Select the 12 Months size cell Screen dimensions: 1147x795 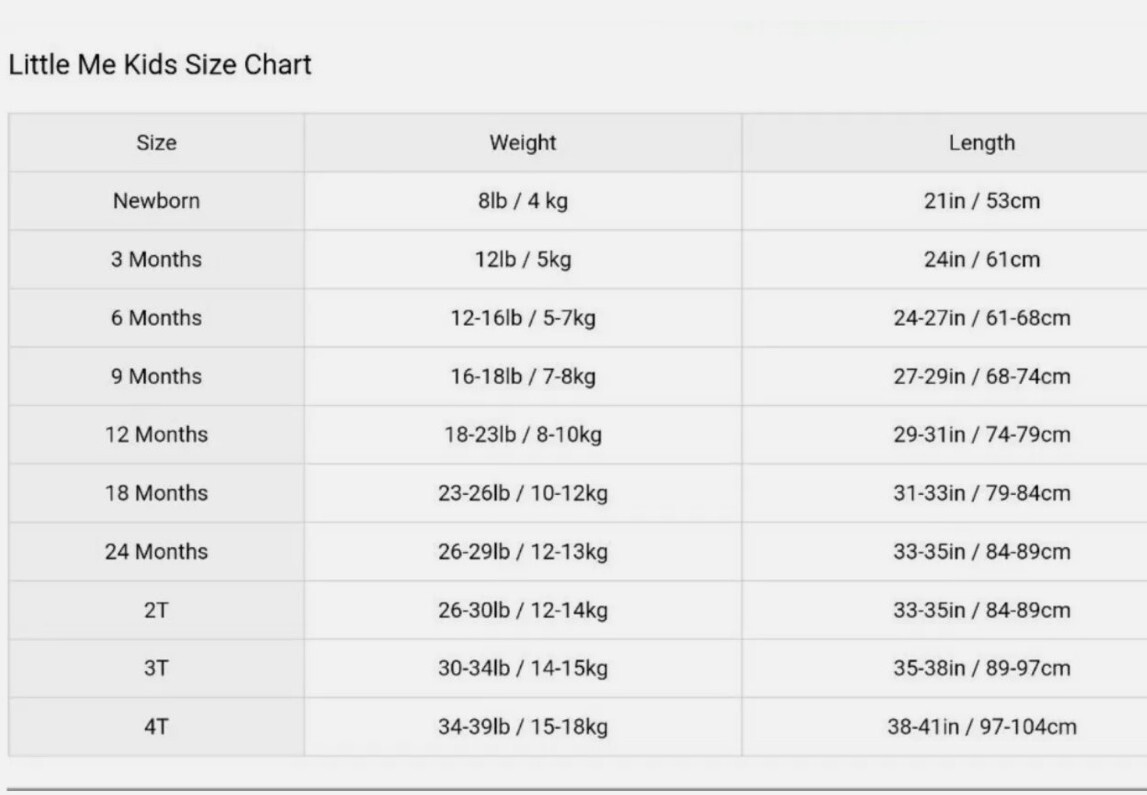pos(156,435)
